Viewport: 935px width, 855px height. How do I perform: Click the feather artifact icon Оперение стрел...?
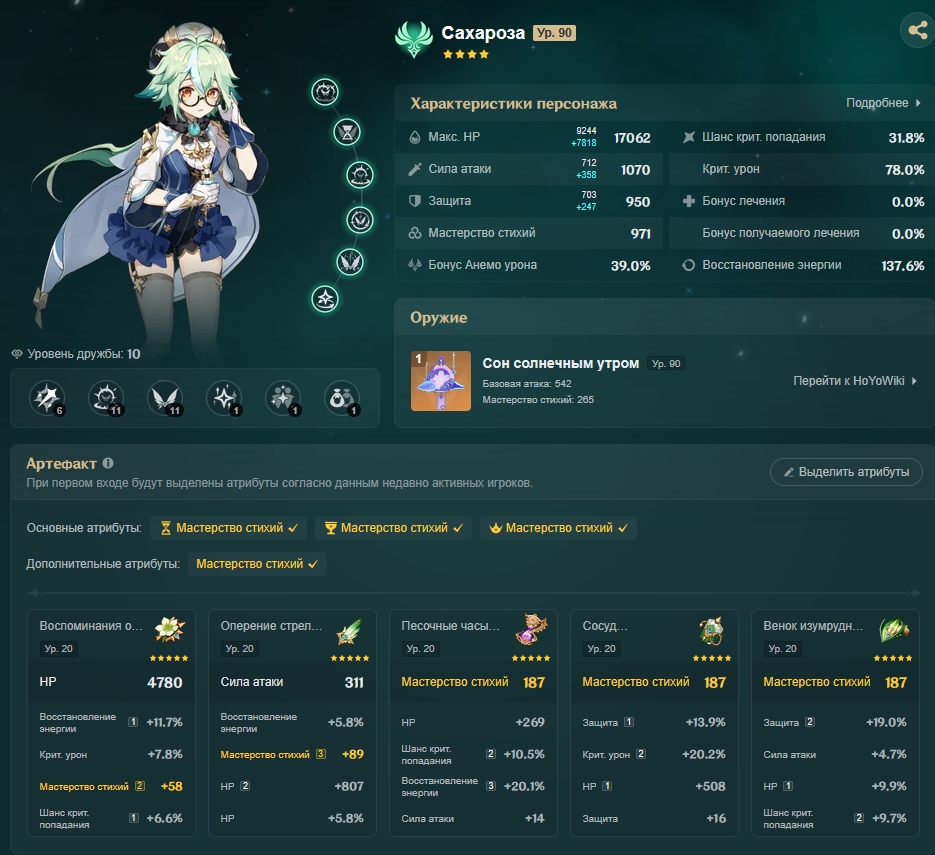point(351,630)
